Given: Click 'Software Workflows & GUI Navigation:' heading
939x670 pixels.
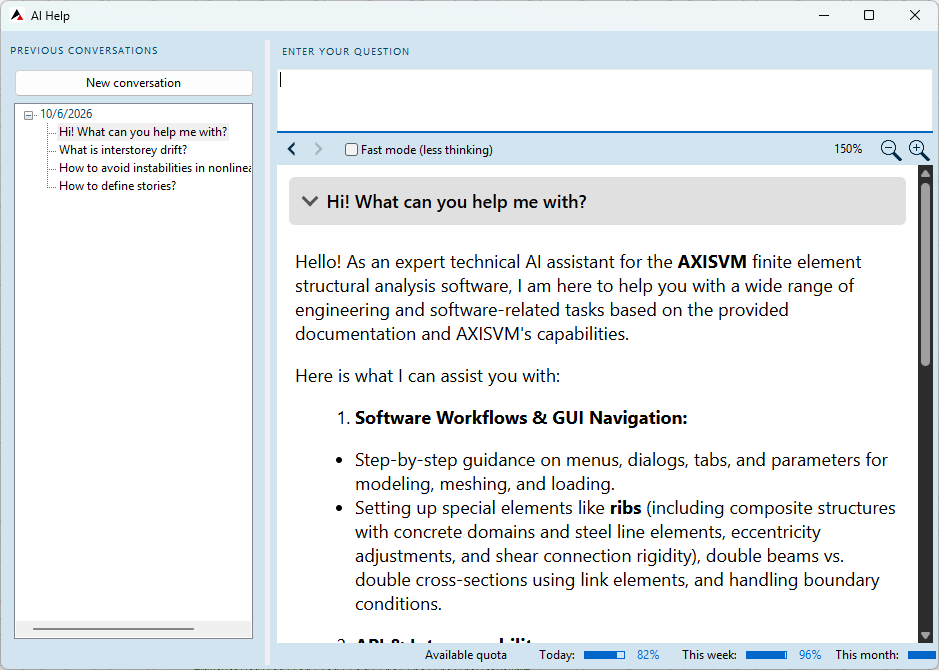Looking at the screenshot, I should pos(521,417).
